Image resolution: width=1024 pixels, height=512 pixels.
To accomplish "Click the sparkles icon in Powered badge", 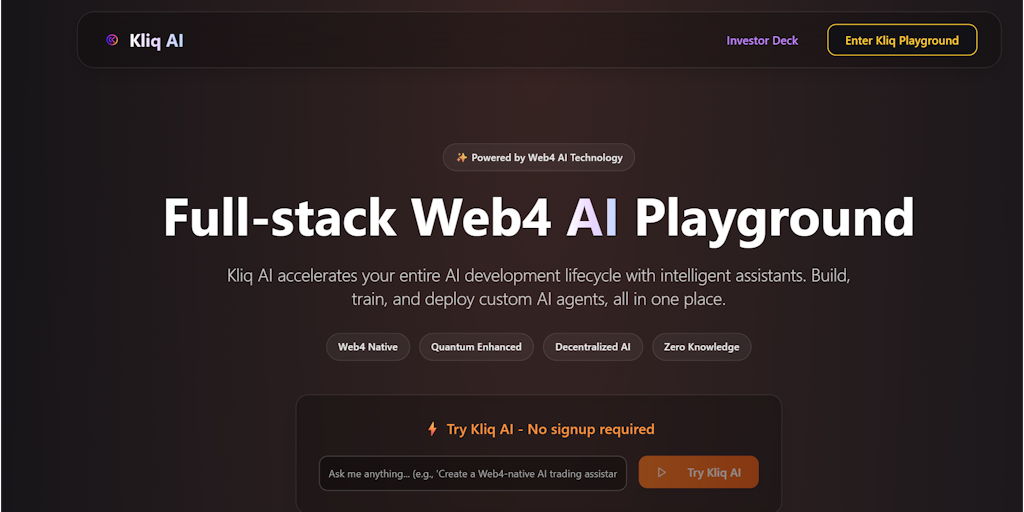I will 462,157.
